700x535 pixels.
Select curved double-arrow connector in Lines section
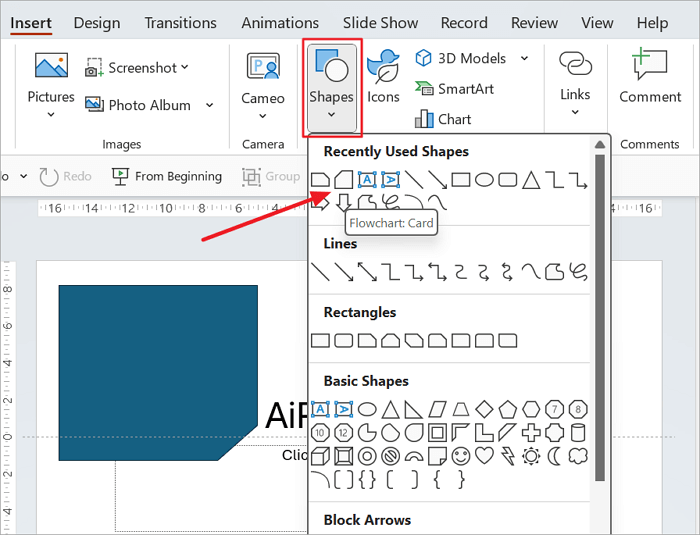pos(507,272)
